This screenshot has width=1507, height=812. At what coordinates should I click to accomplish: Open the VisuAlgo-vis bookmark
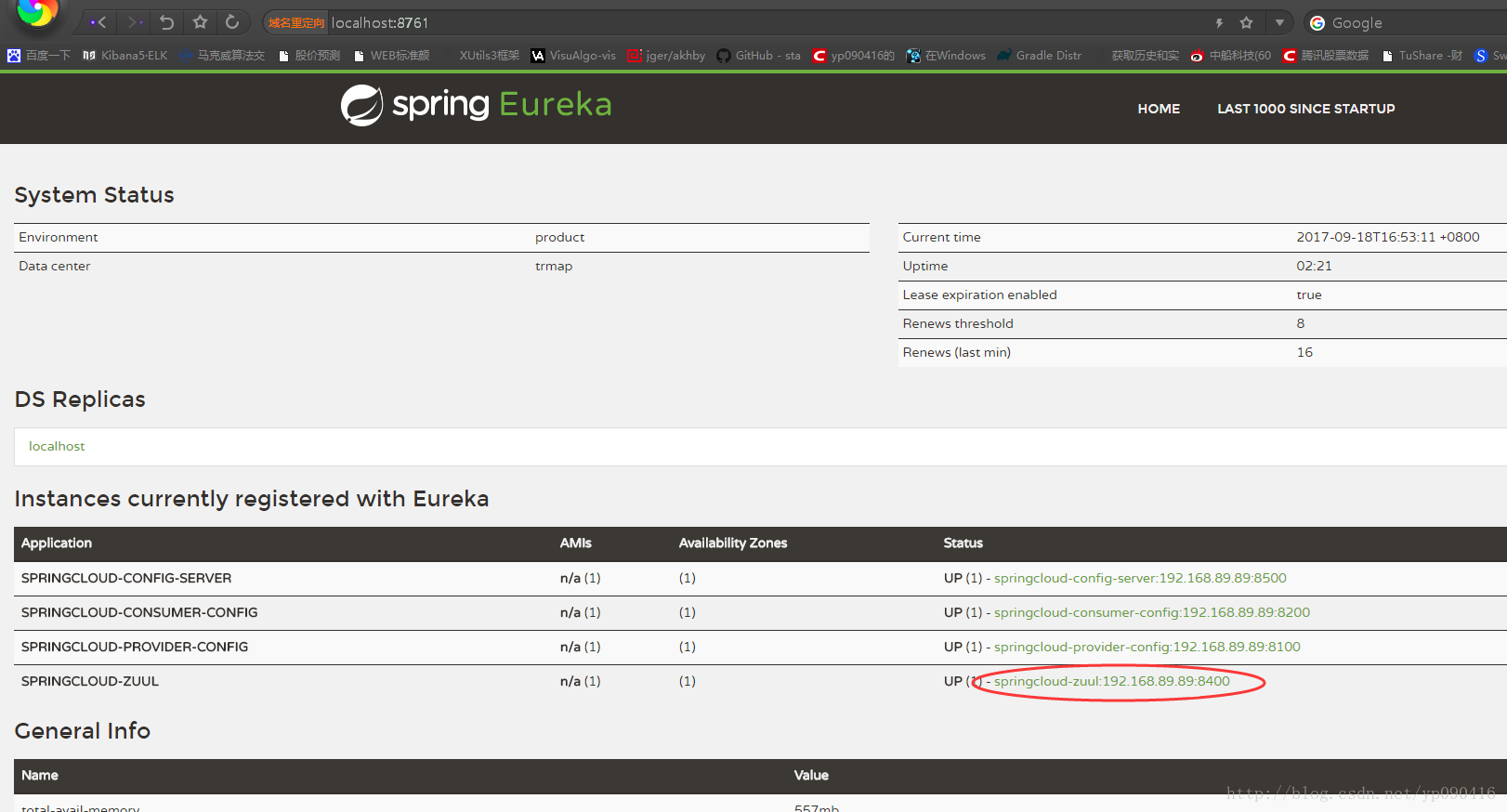coord(573,56)
